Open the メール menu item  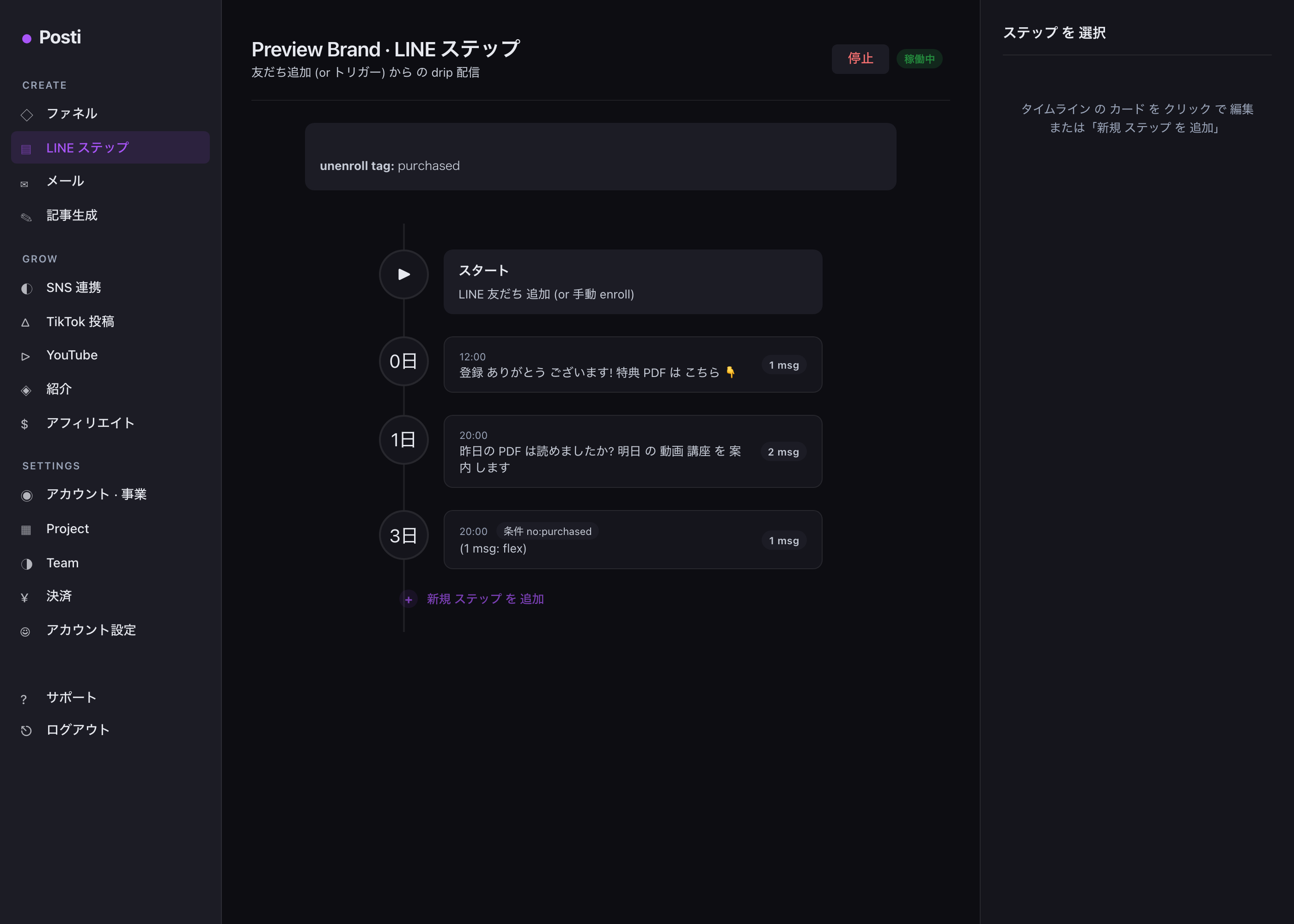(110, 182)
